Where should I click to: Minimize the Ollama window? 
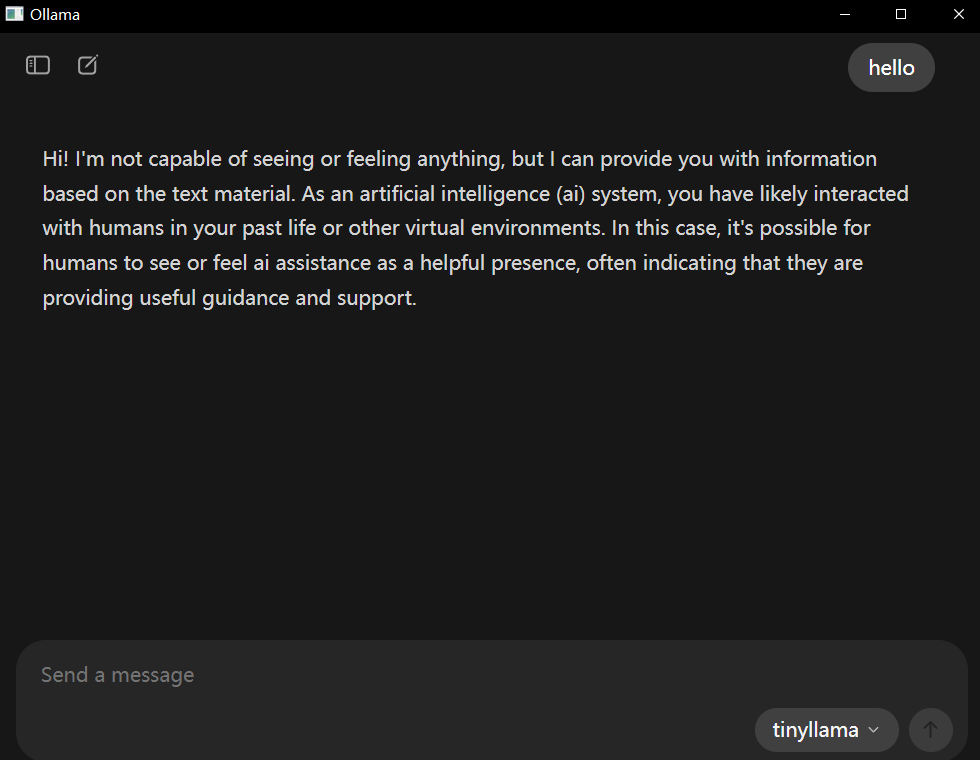844,14
